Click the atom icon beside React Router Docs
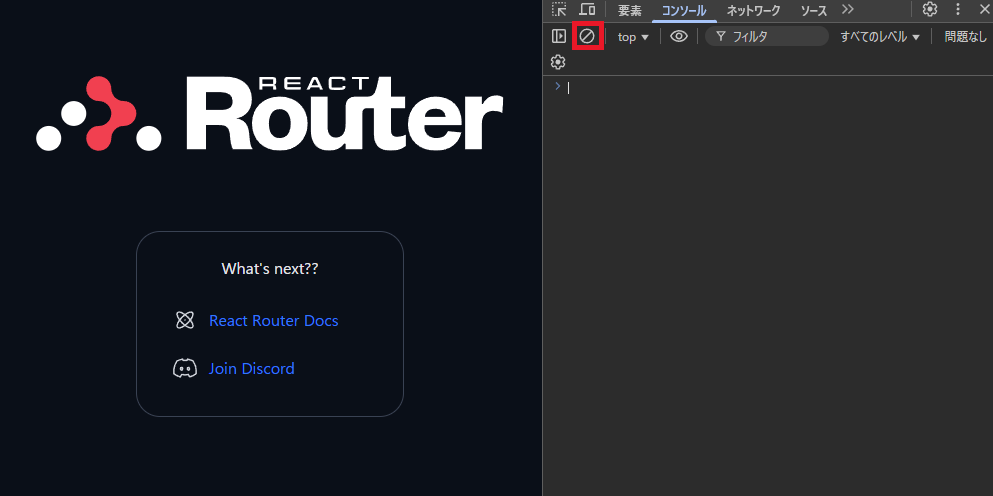This screenshot has height=496, width=993. pos(184,321)
